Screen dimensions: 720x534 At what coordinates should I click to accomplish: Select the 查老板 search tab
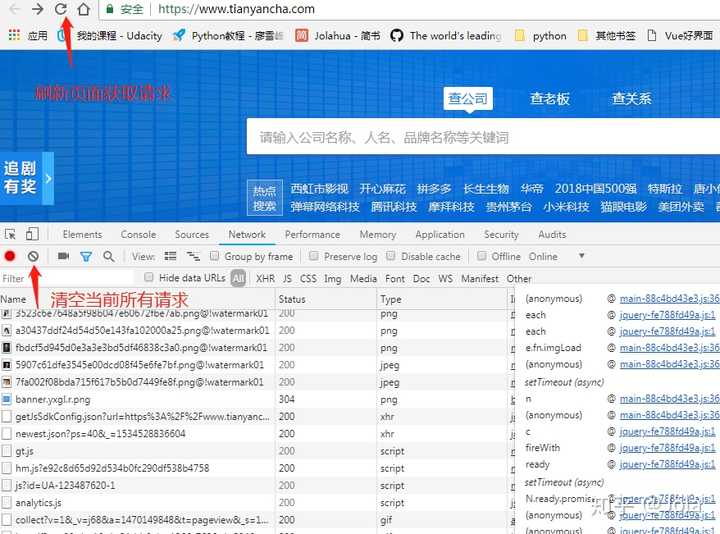coord(550,98)
